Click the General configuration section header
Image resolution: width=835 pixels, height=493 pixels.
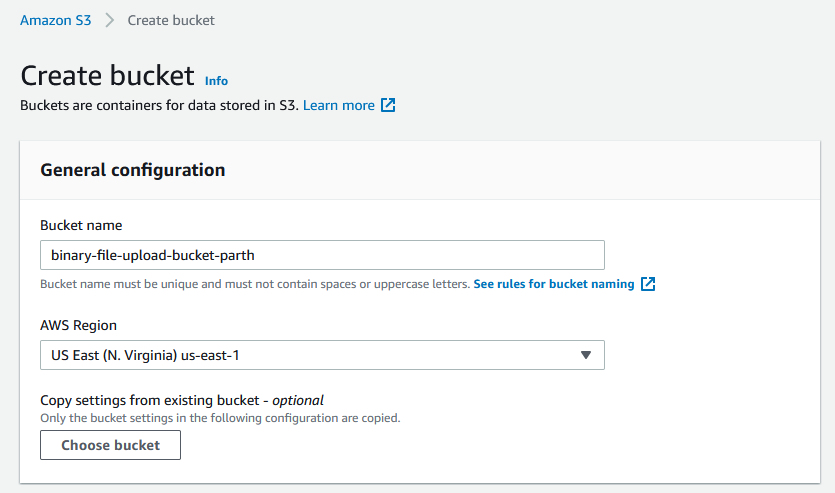pyautogui.click(x=133, y=170)
